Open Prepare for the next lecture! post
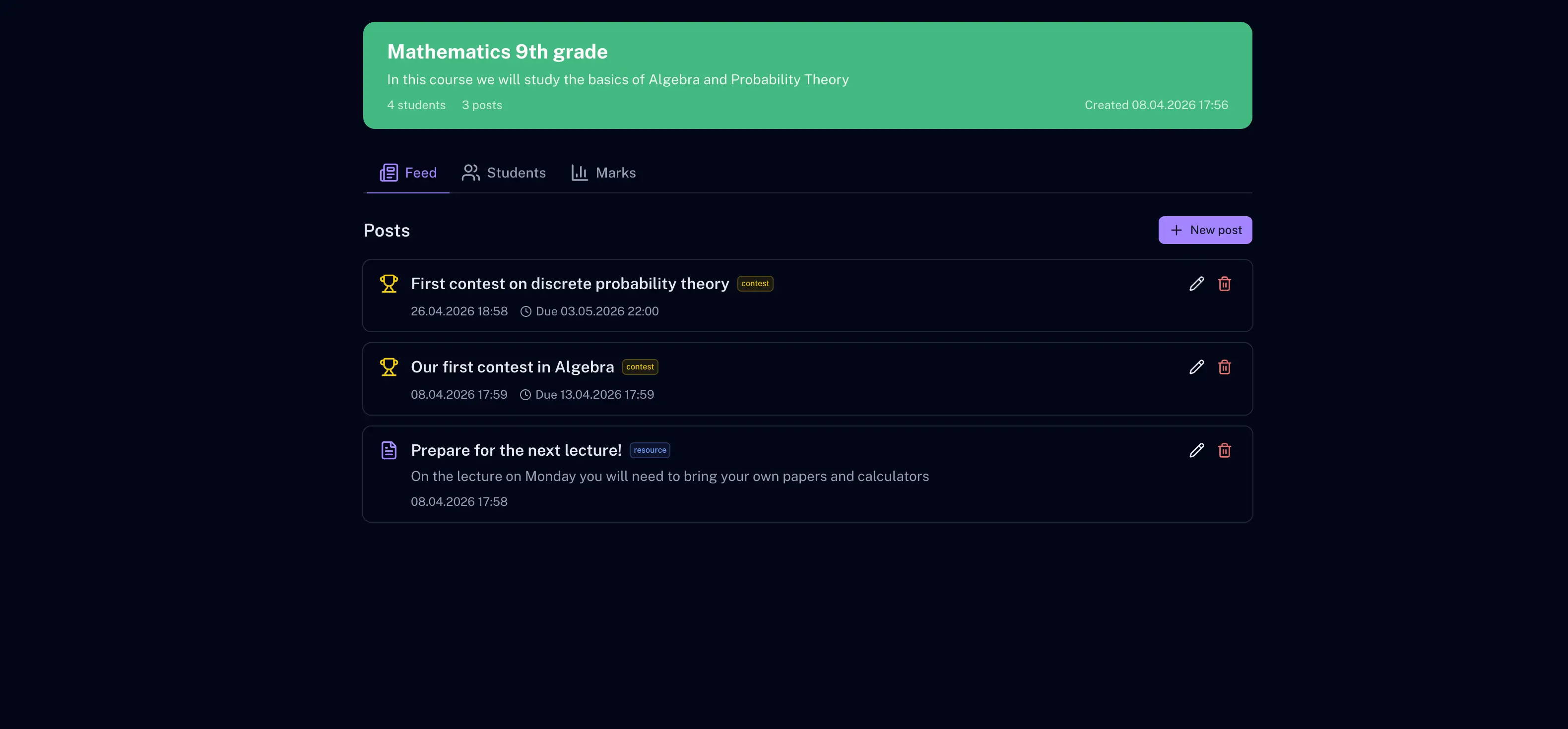 (516, 450)
